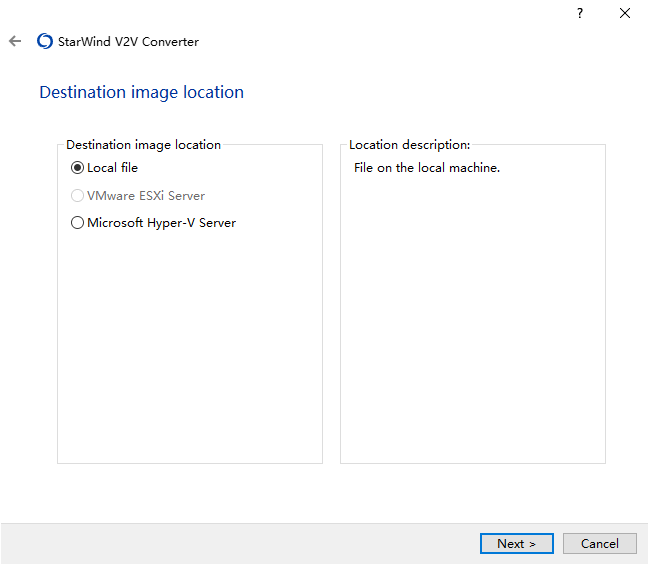Viewport: 649px width, 565px height.
Task: Click the "Location description:" group label
Action: coord(409,144)
